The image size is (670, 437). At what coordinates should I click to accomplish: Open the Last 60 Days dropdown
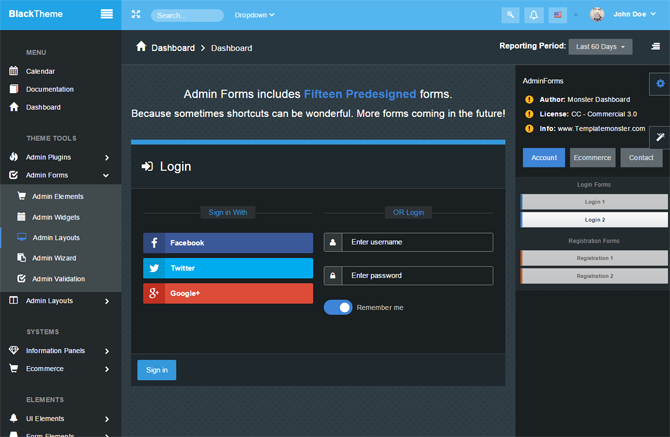click(x=600, y=47)
